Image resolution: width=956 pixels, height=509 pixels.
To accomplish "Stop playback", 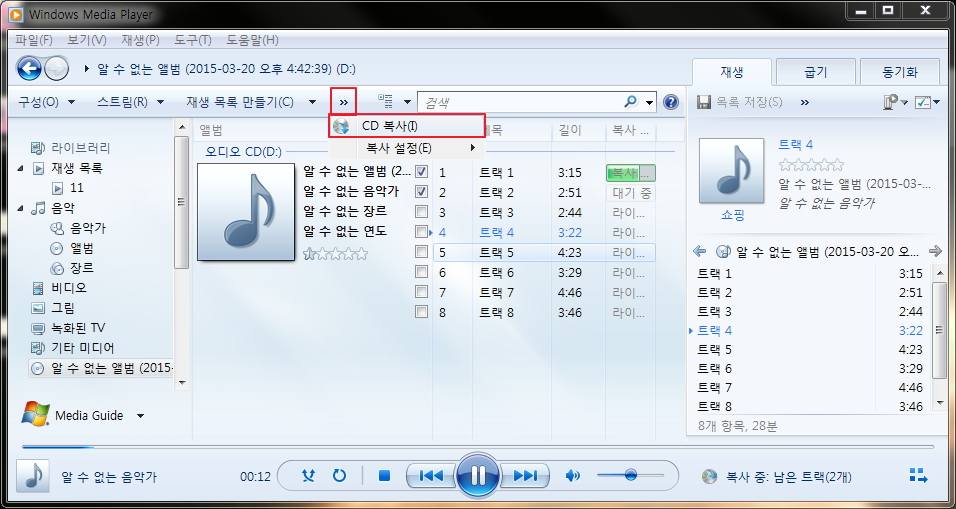I will [384, 475].
